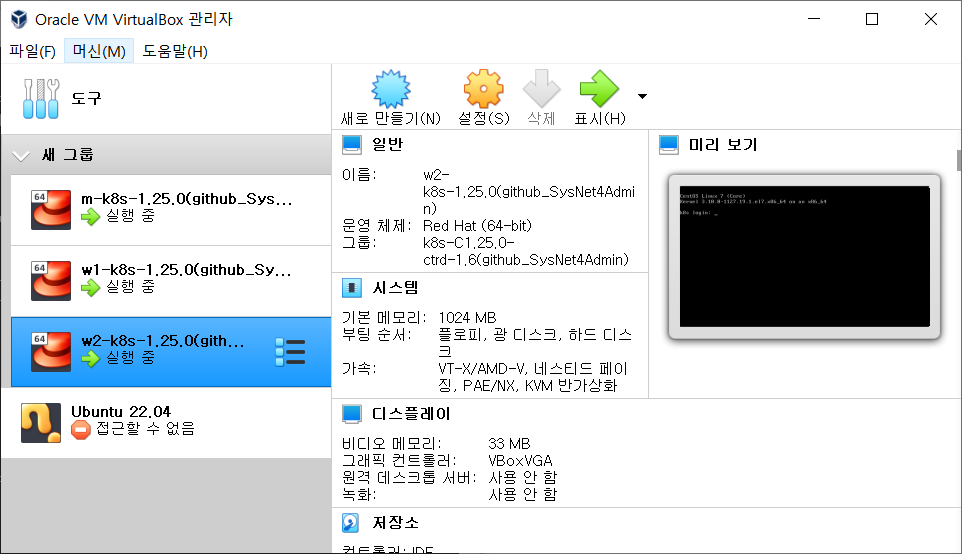Click the 33 MB video memory value
Image resolution: width=962 pixels, height=554 pixels.
509,444
